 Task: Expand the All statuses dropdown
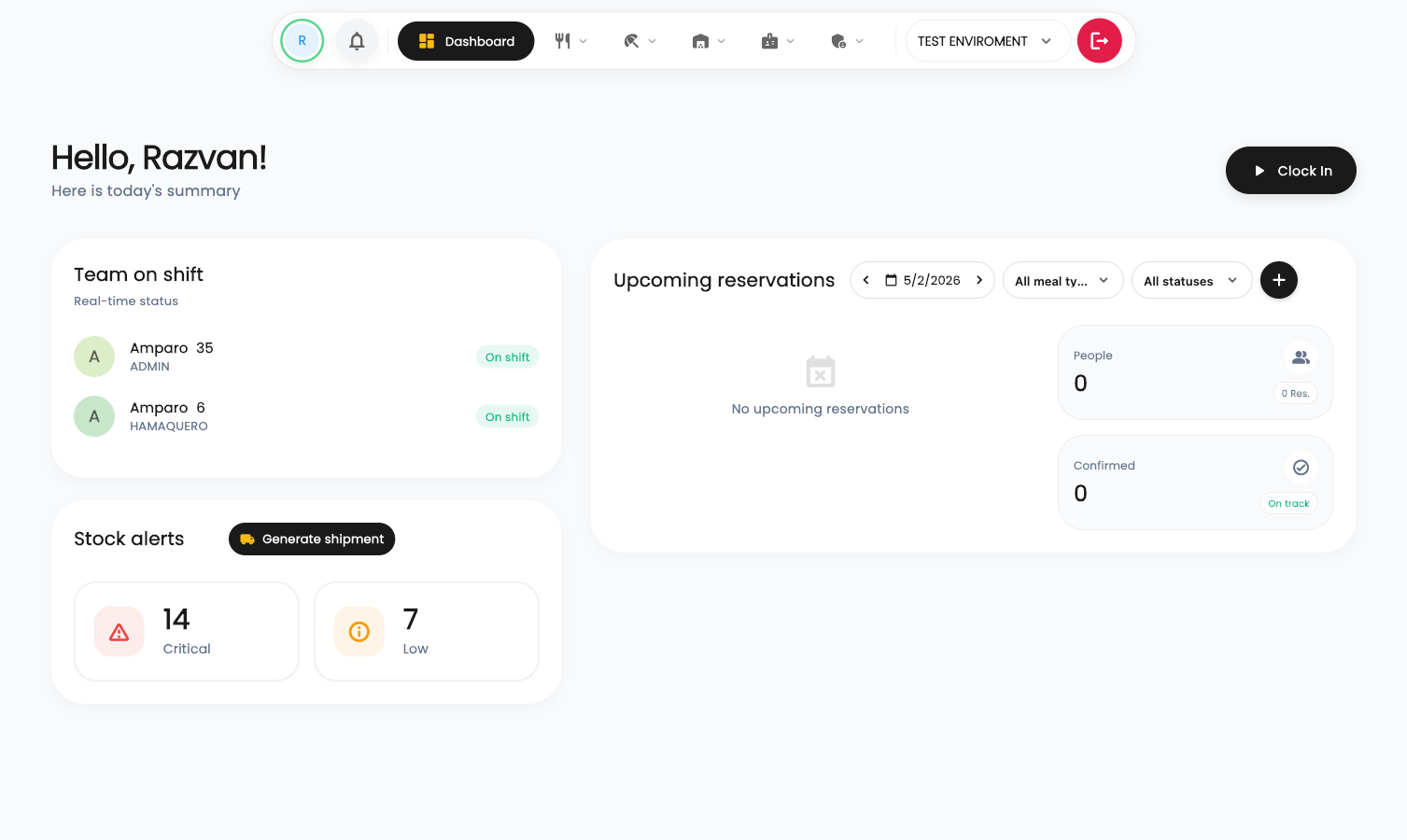[x=1191, y=280]
